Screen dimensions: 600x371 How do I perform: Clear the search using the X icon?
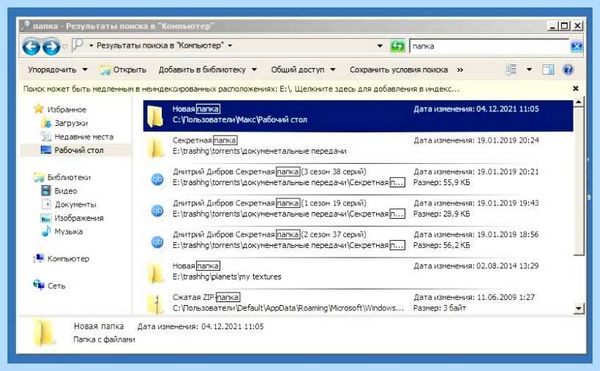[576, 47]
